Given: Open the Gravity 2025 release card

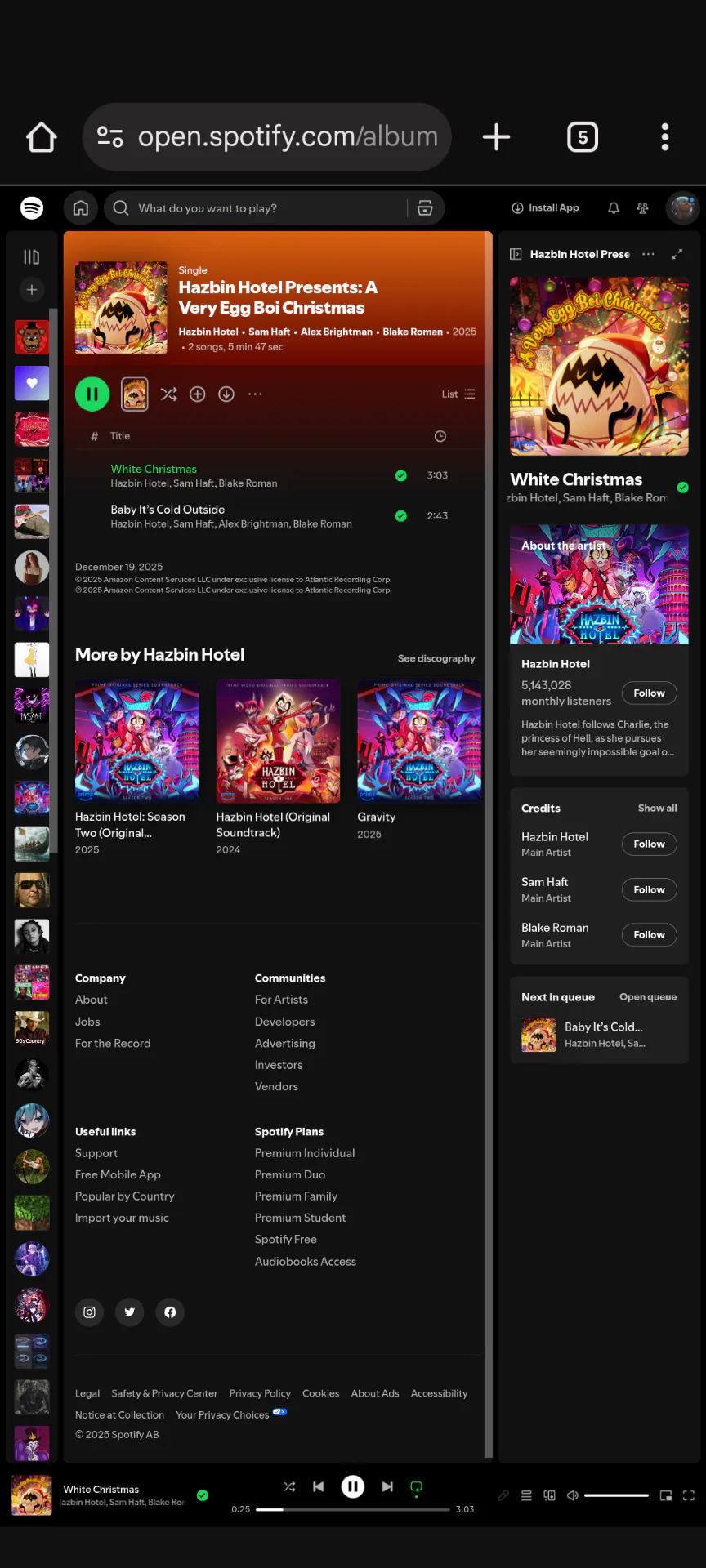Looking at the screenshot, I should click(419, 759).
